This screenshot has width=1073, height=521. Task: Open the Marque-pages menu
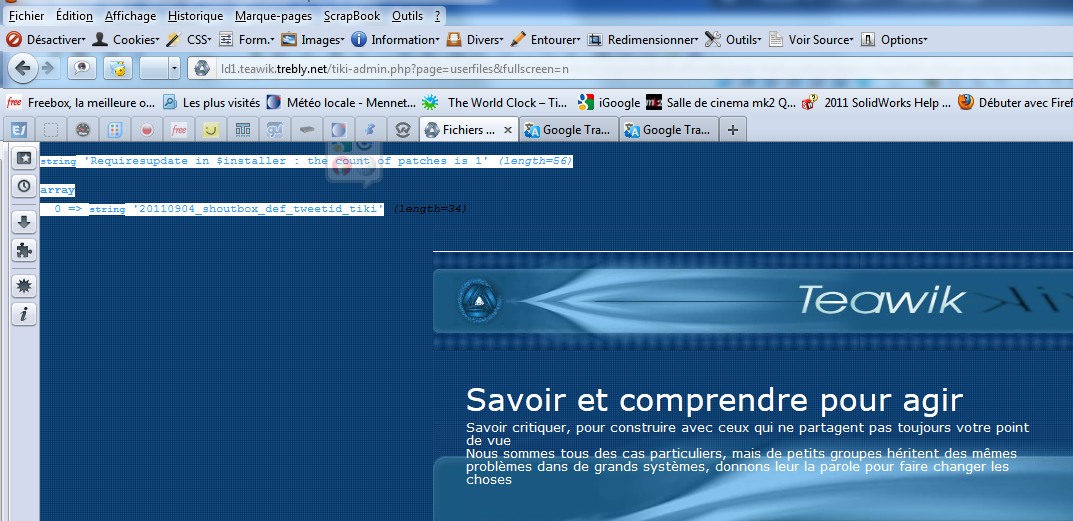pyautogui.click(x=273, y=16)
